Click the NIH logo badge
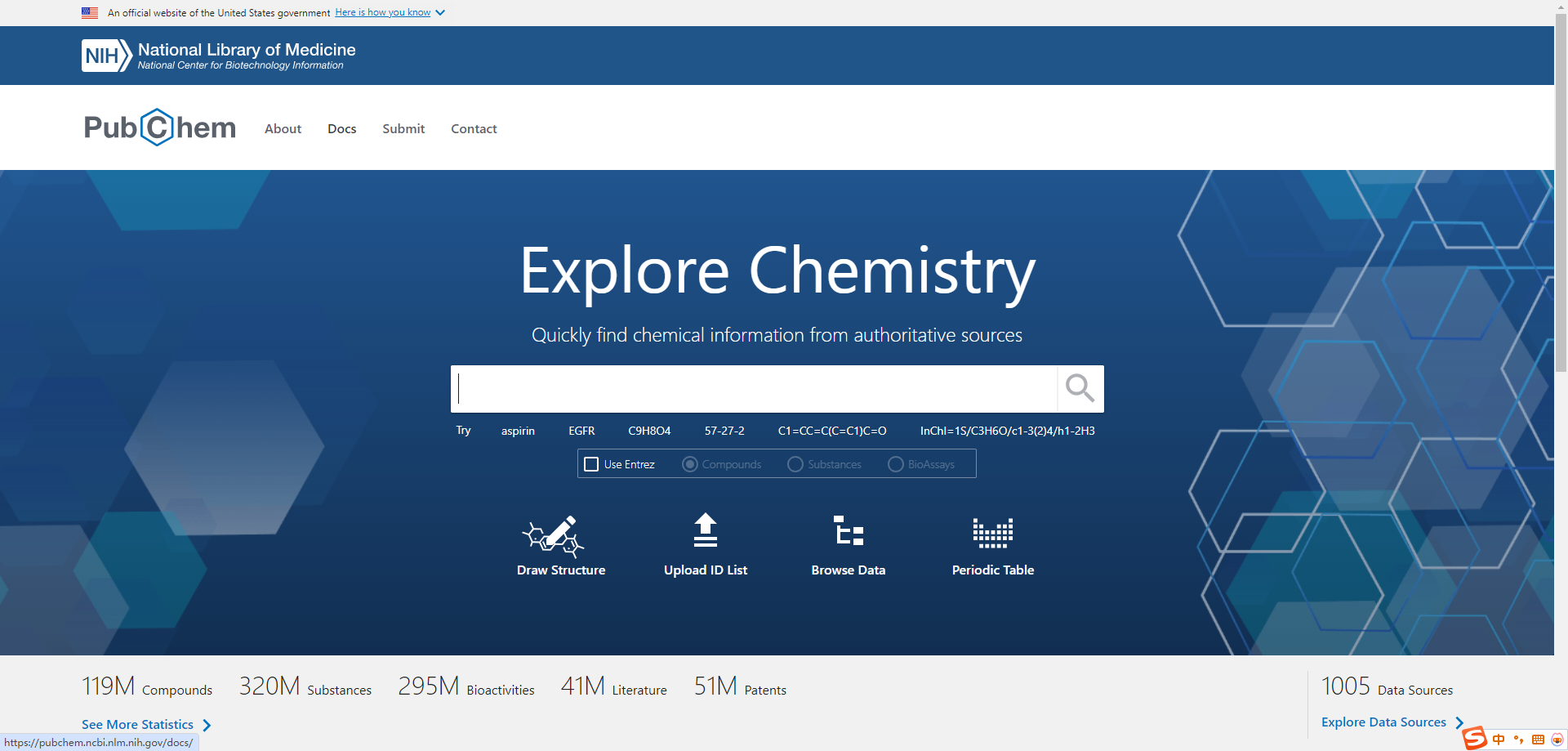1568x751 pixels. (106, 56)
